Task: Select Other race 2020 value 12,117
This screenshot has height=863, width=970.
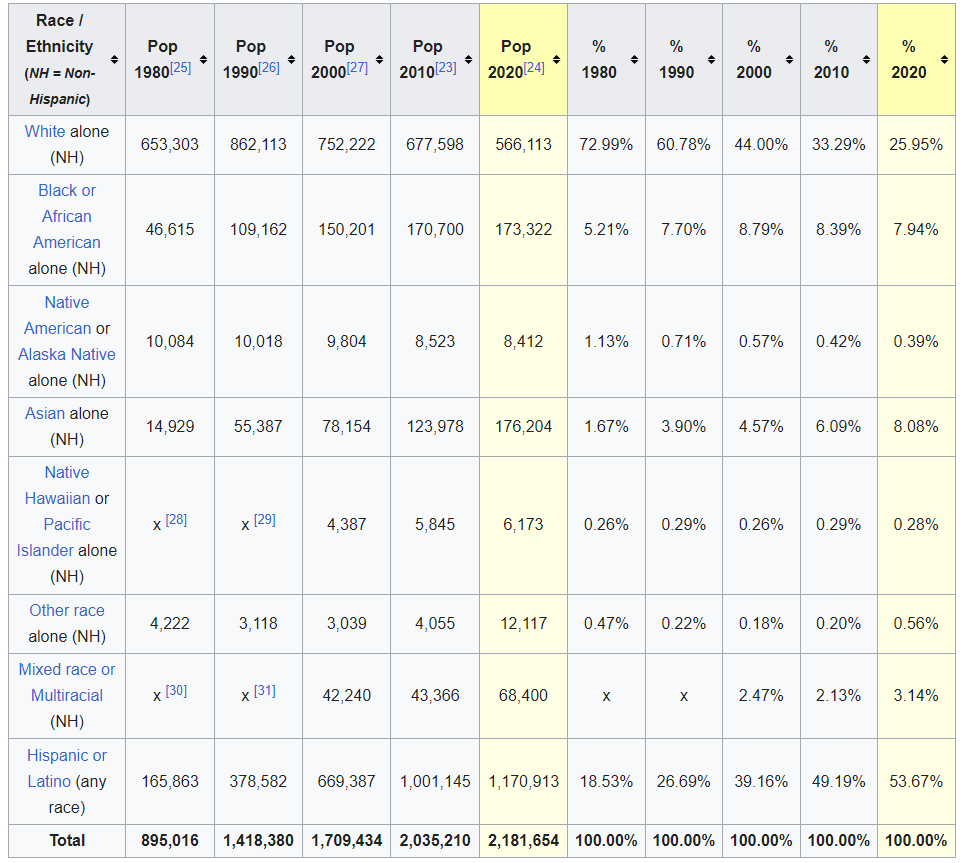Action: pyautogui.click(x=523, y=624)
